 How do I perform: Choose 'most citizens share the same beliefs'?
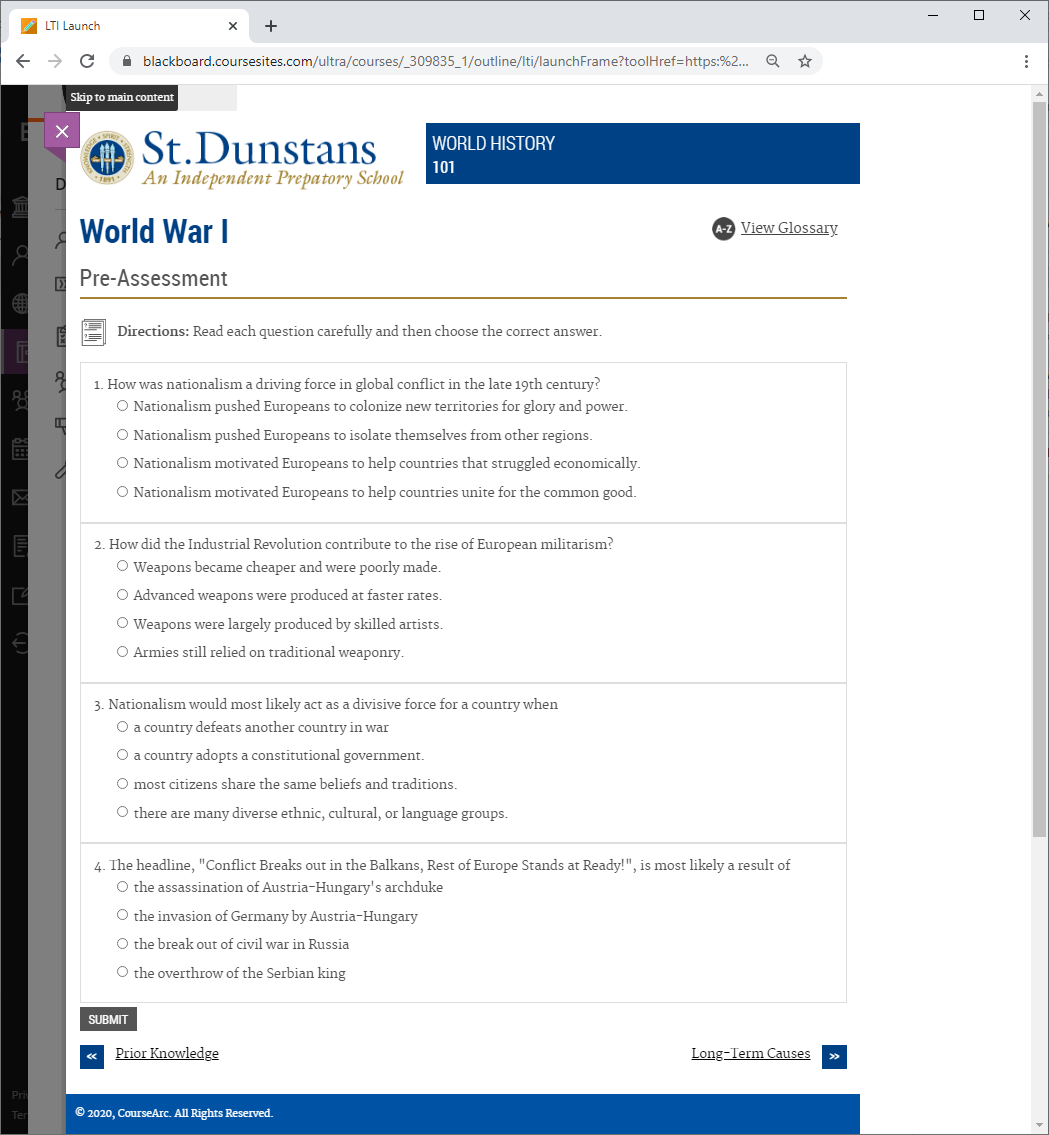122,784
